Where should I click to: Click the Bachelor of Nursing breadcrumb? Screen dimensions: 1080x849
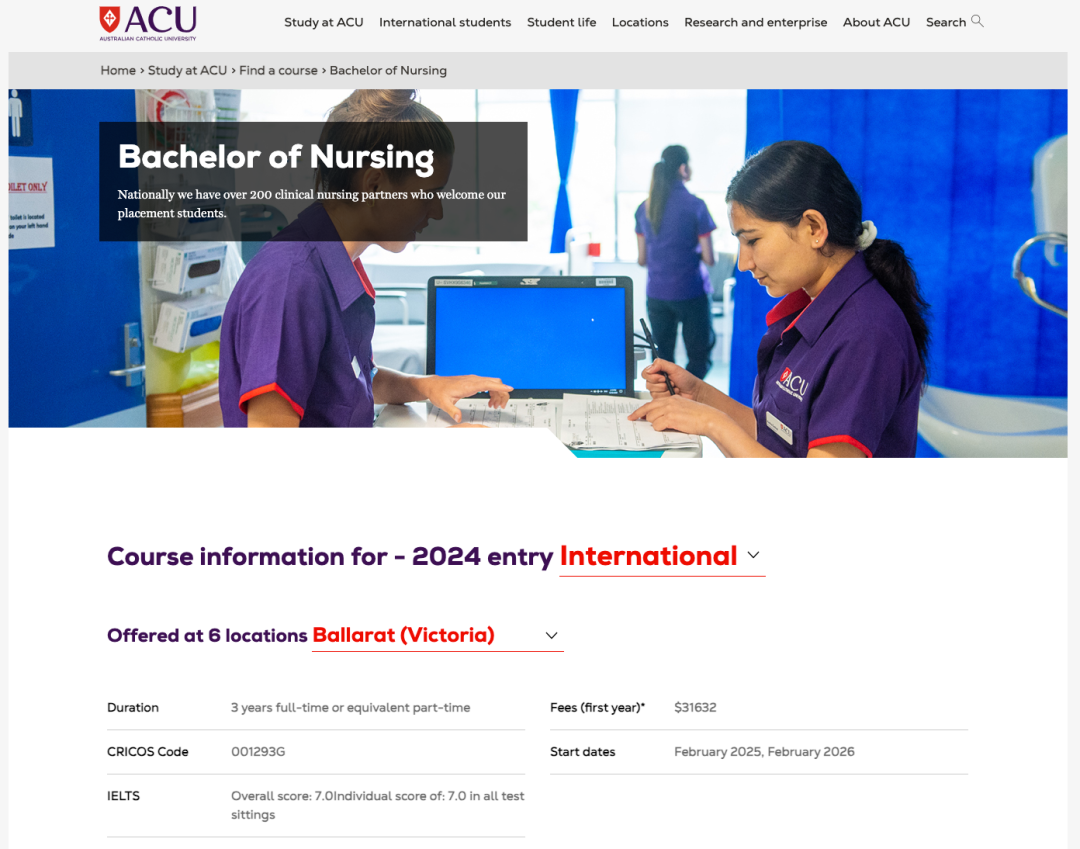388,70
